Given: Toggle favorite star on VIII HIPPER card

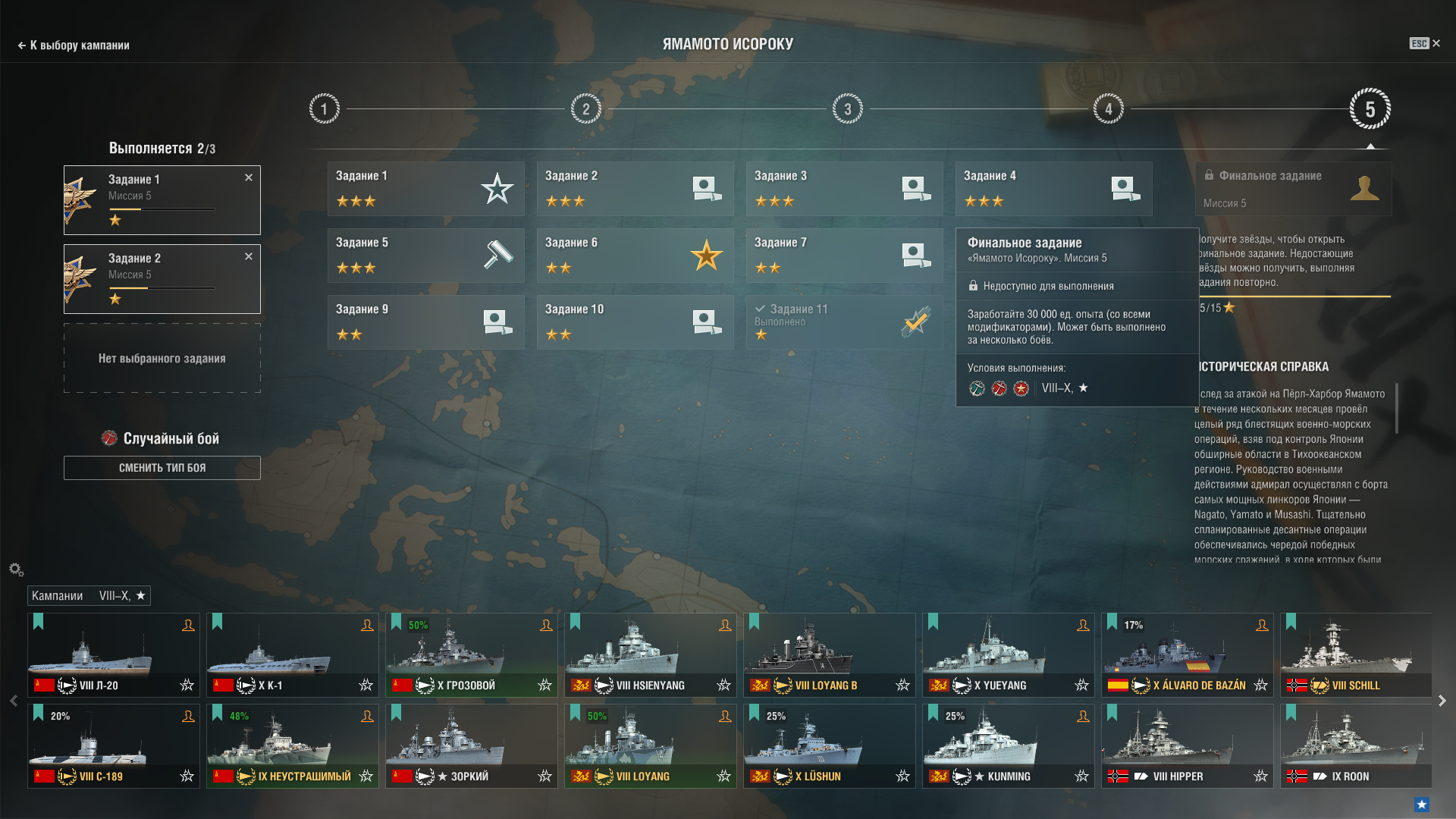Looking at the screenshot, I should (1260, 776).
